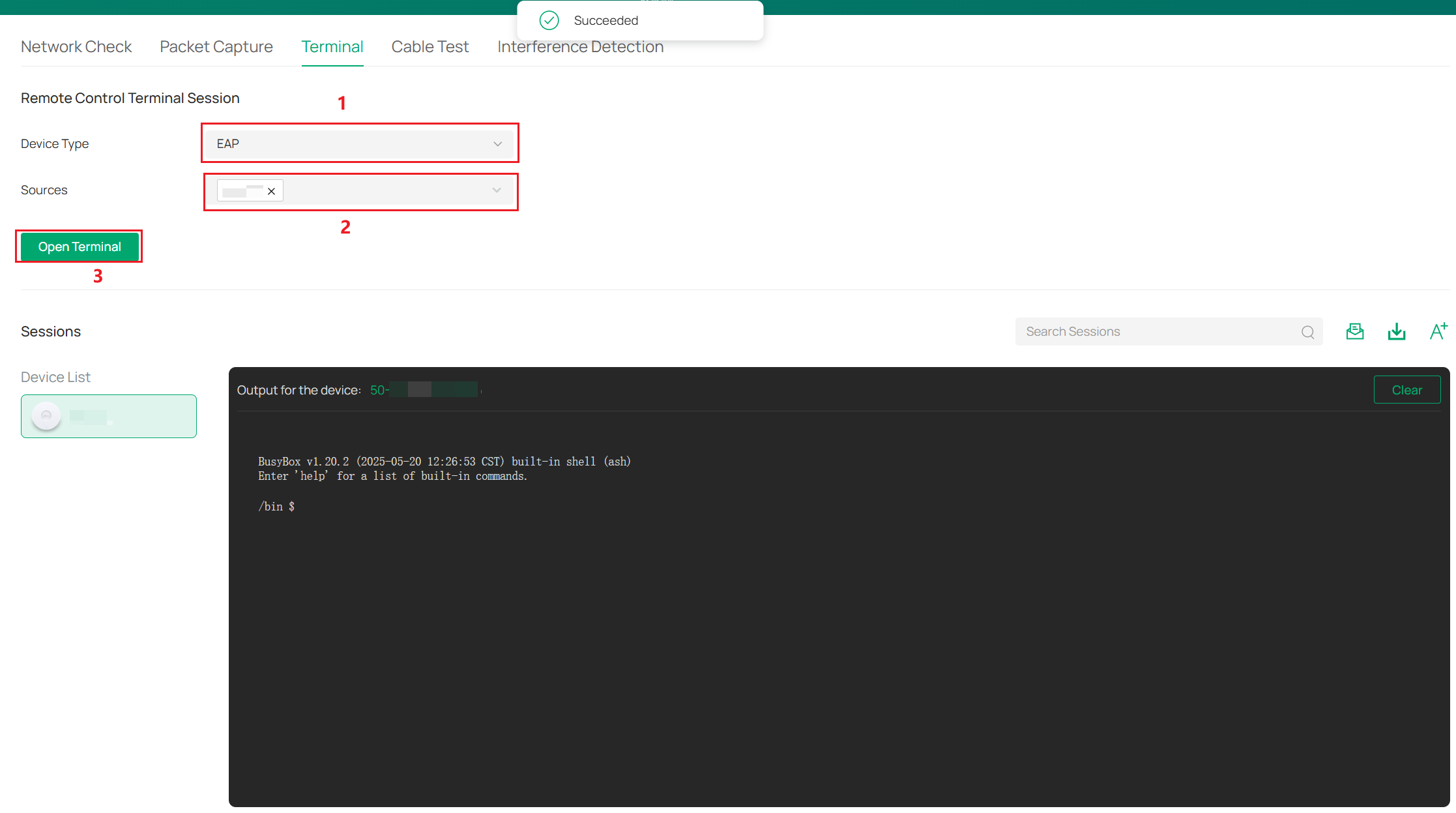The height and width of the screenshot is (813, 1456).
Task: Open the Interference Detection tab
Action: [x=581, y=46]
